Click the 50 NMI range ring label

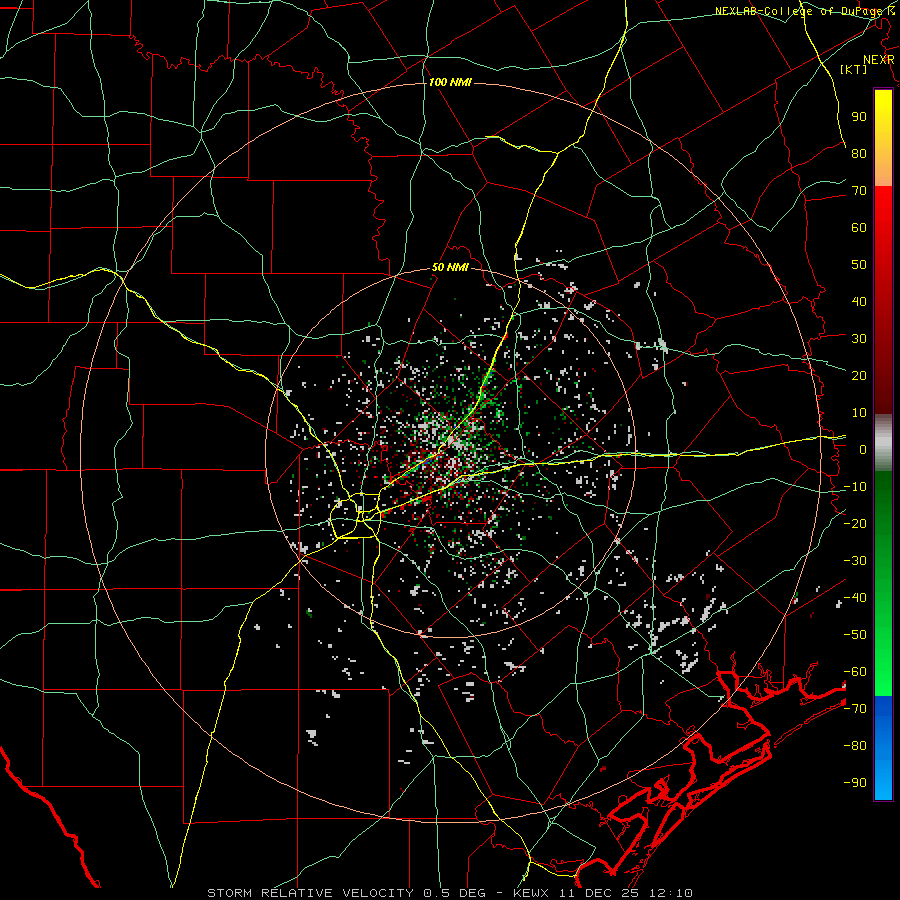click(450, 267)
